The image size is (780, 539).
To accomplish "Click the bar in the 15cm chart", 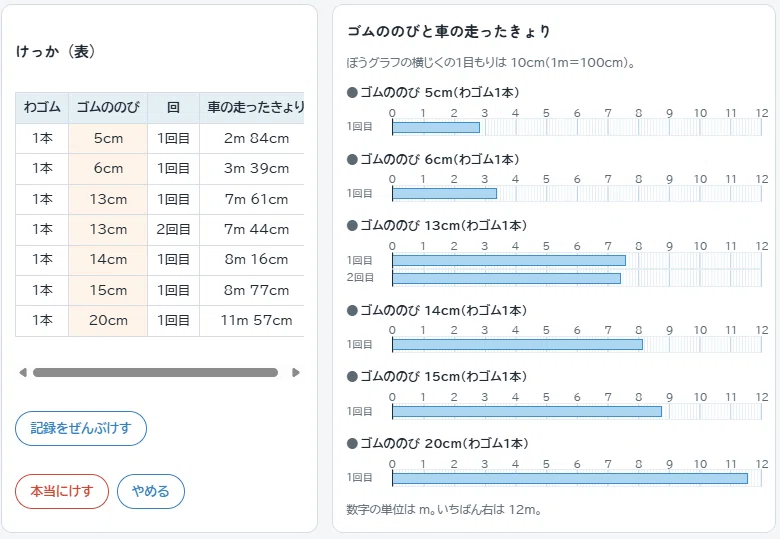I will [x=527, y=412].
